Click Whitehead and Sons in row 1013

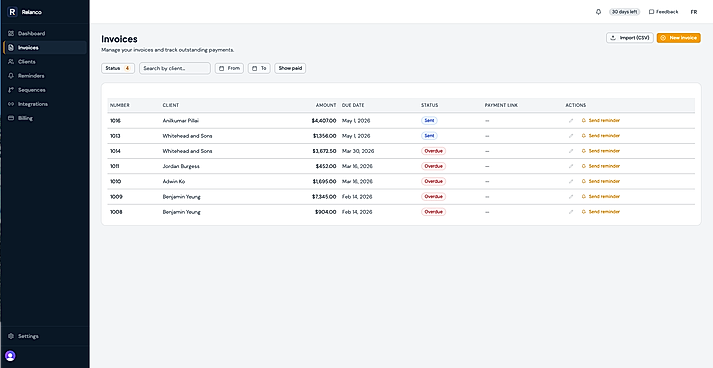[x=187, y=136]
